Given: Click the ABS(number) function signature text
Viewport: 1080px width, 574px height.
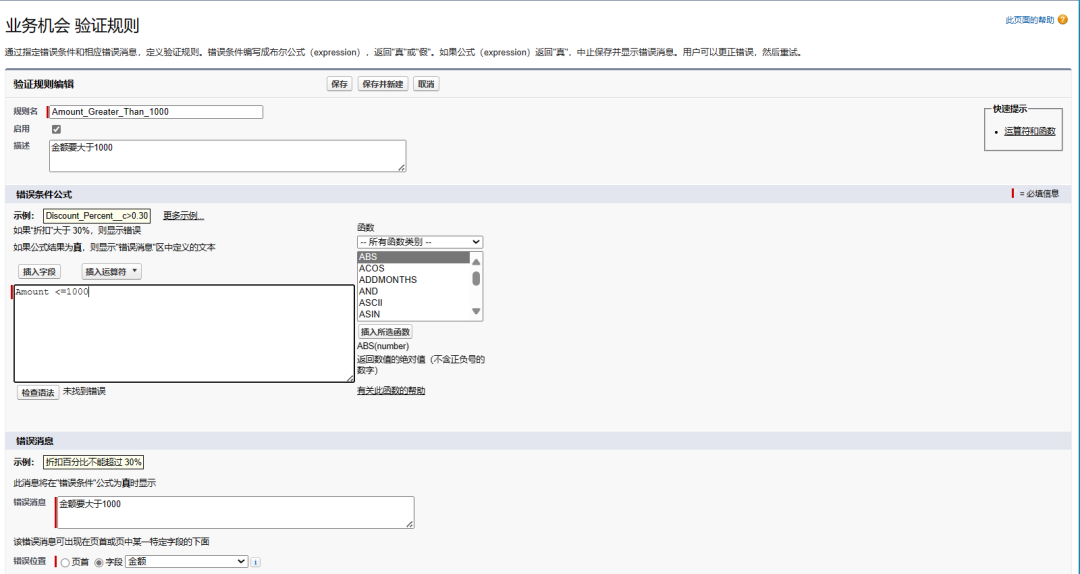Looking at the screenshot, I should 383,347.
